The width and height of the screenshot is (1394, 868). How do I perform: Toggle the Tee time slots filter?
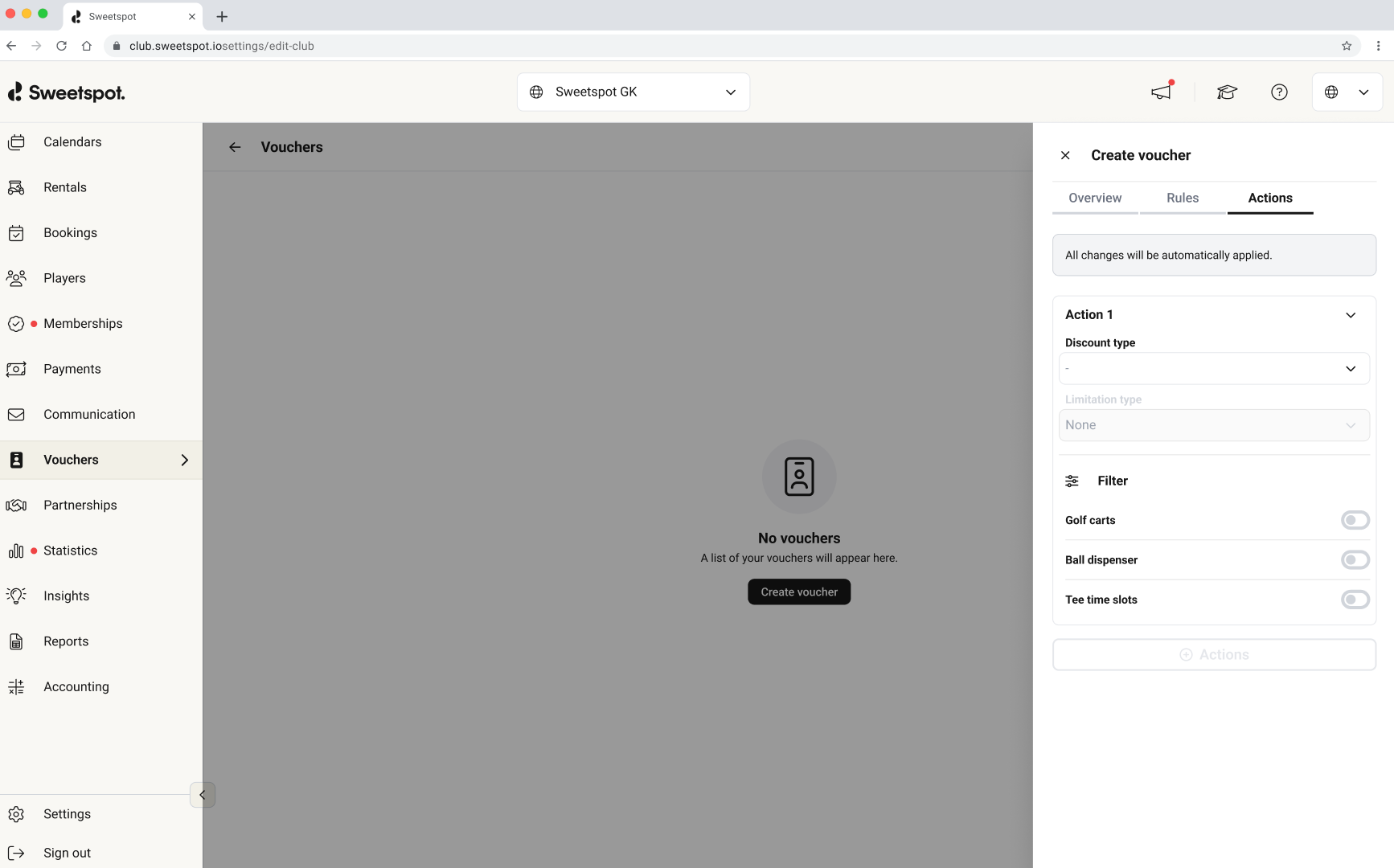1355,600
